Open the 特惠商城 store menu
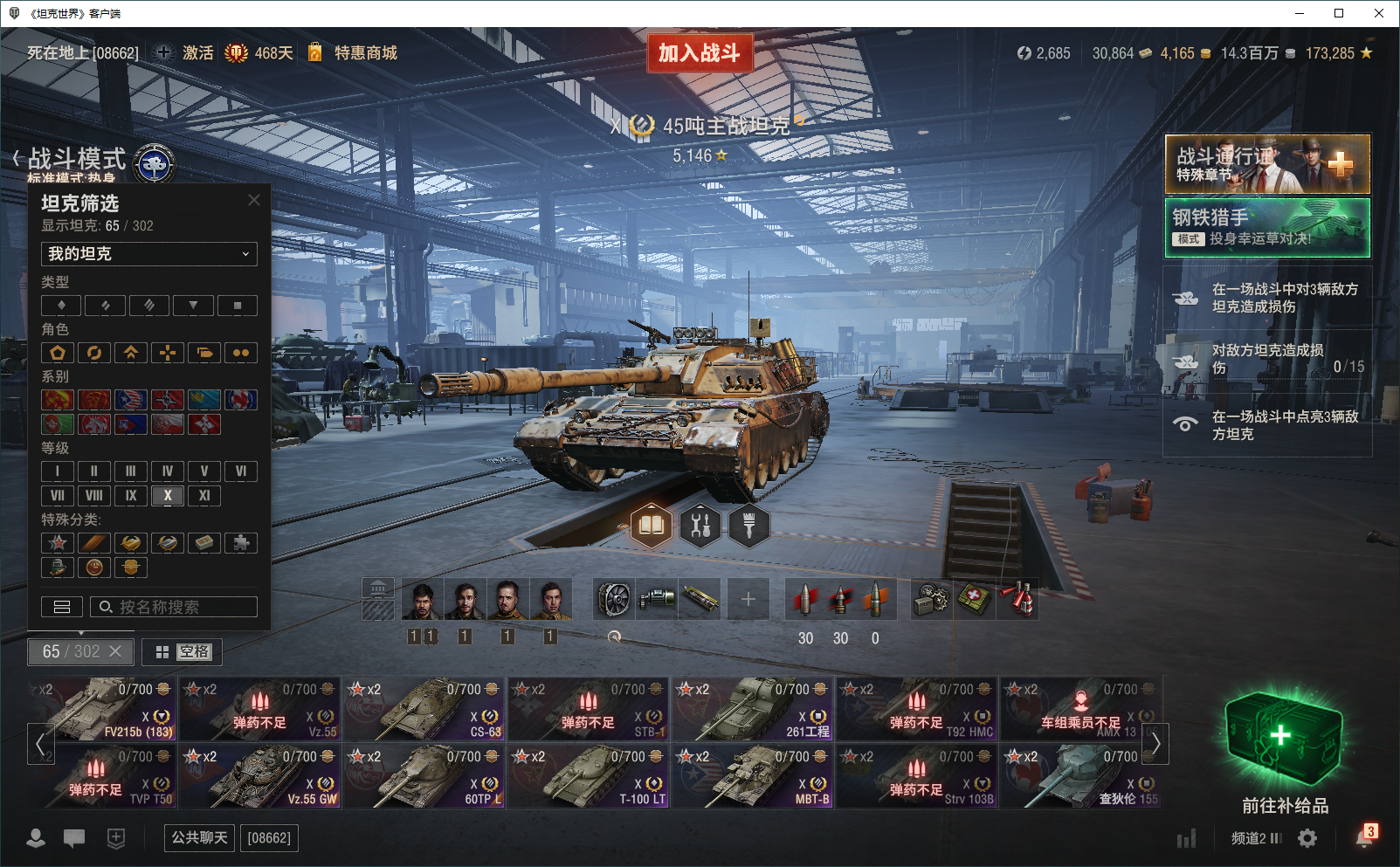 365,53
